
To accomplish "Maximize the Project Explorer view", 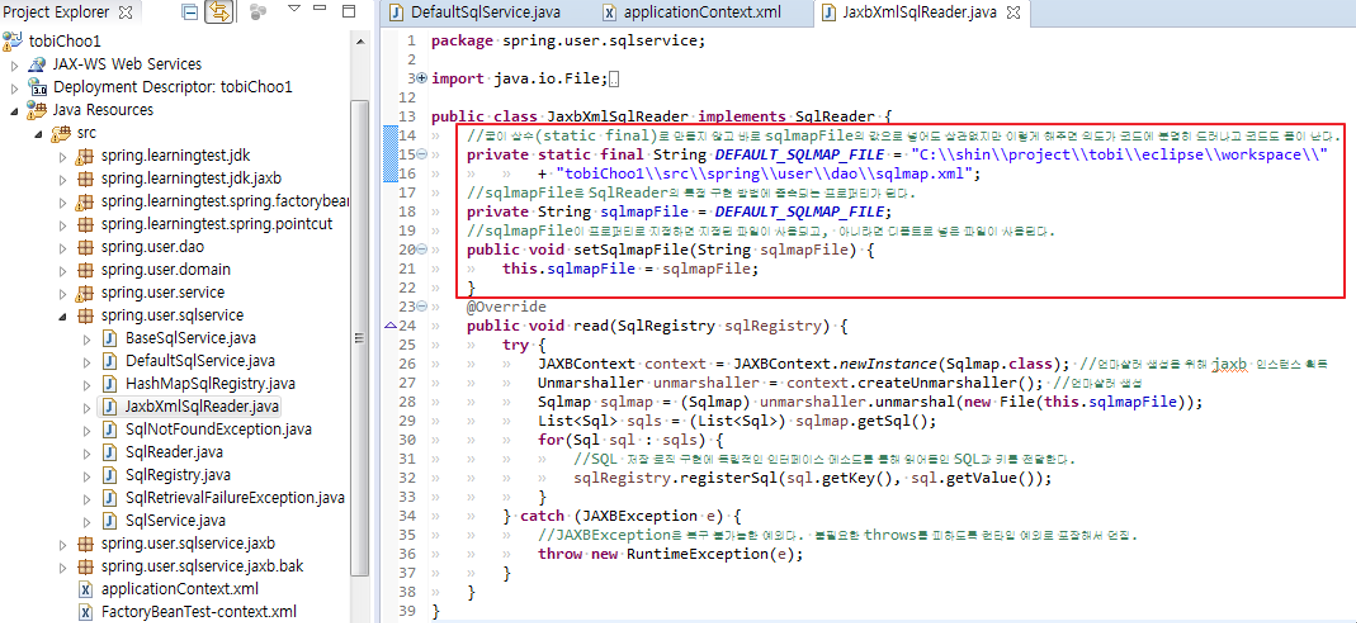I will pos(348,11).
